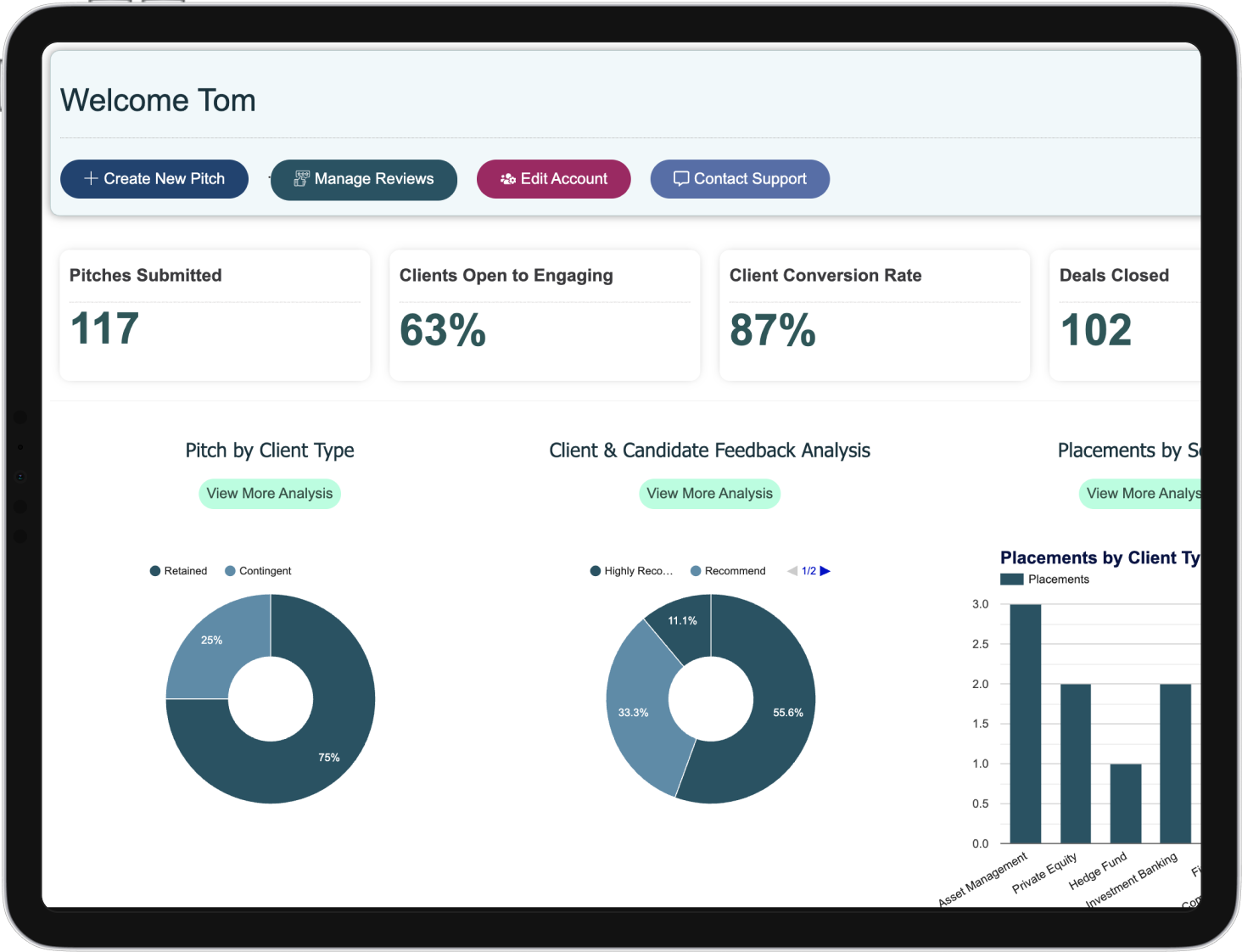Hide the Contingent segment using its legend entry
Viewport: 1242px width, 952px height.
coord(259,570)
